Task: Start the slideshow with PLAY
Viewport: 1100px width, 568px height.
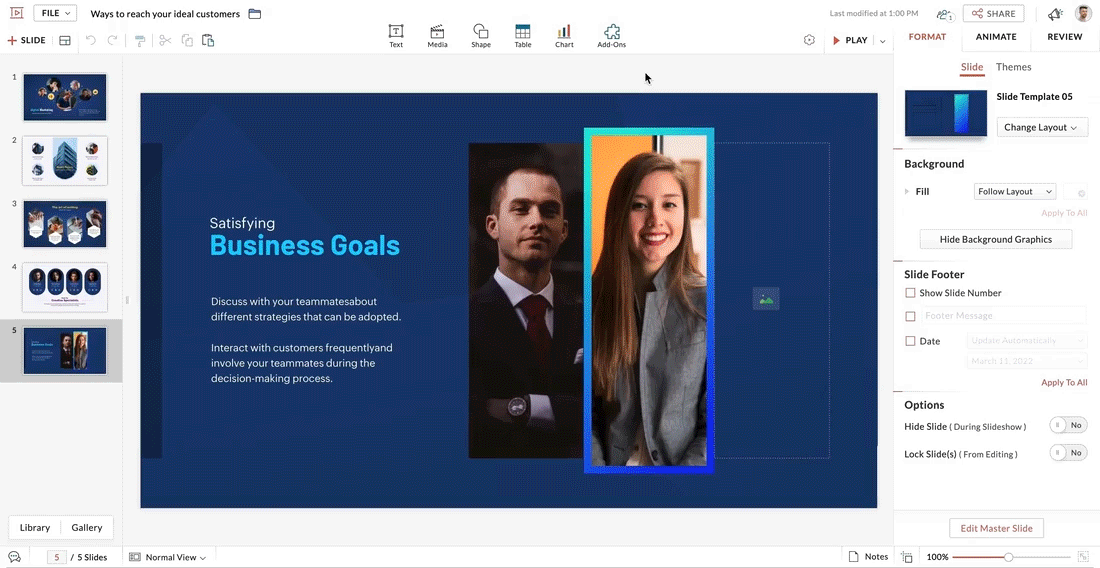Action: [x=850, y=41]
